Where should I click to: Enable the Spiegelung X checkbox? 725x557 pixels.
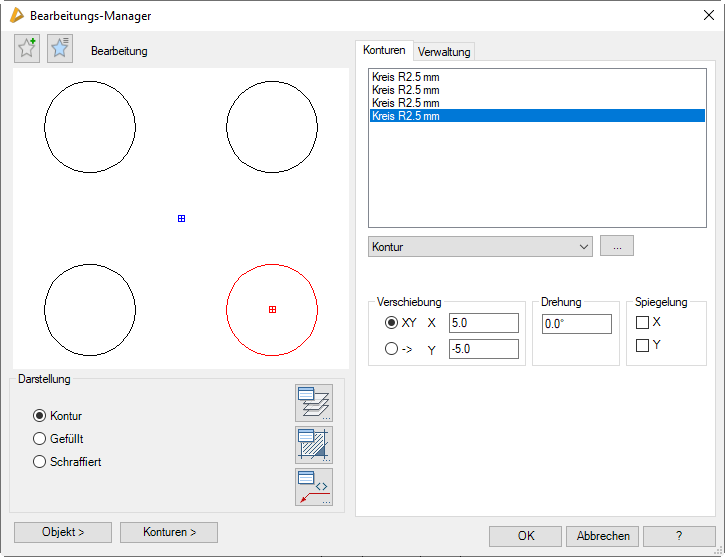click(x=643, y=323)
